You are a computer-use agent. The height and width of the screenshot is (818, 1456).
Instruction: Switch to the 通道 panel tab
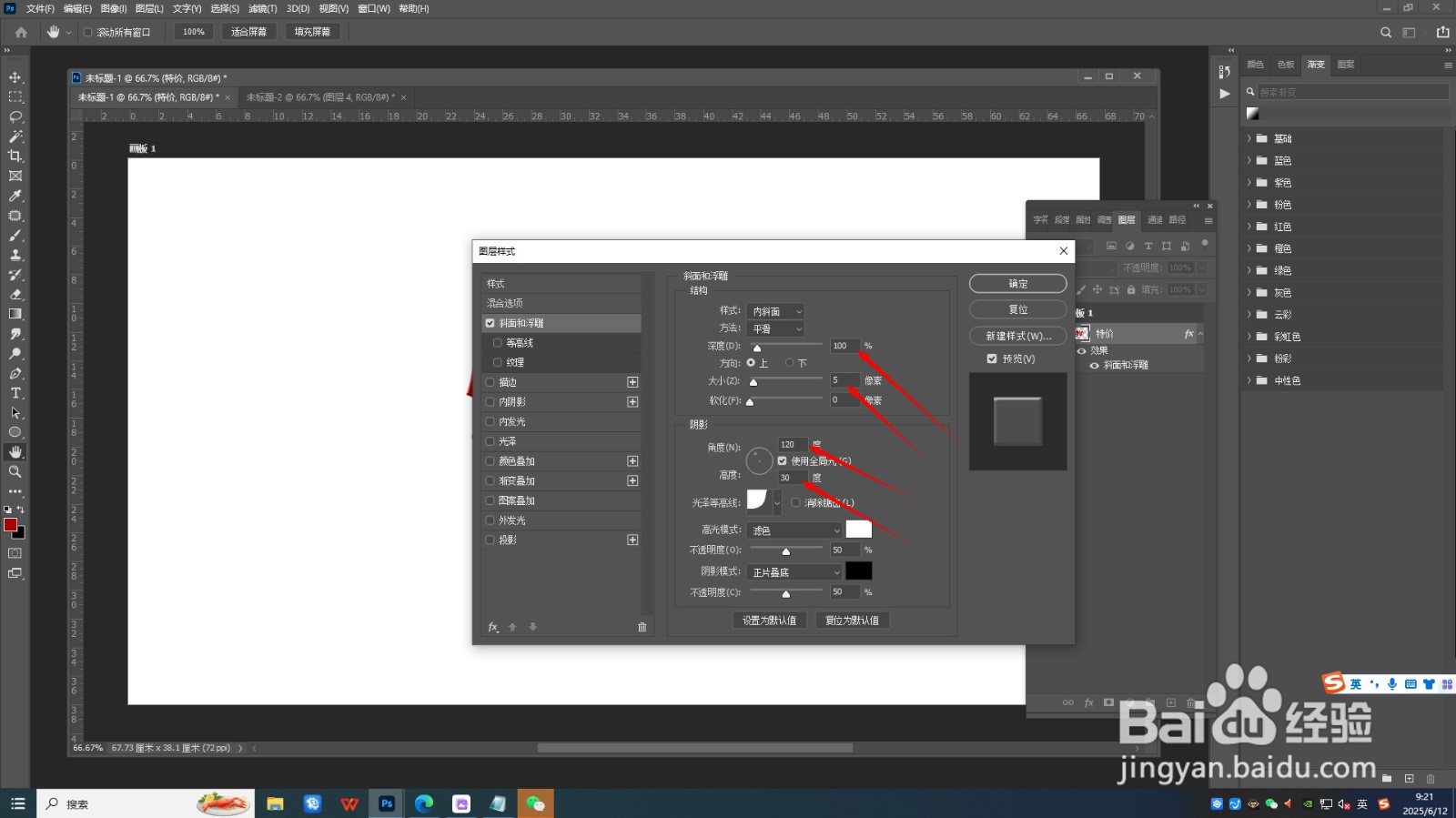[x=1155, y=219]
